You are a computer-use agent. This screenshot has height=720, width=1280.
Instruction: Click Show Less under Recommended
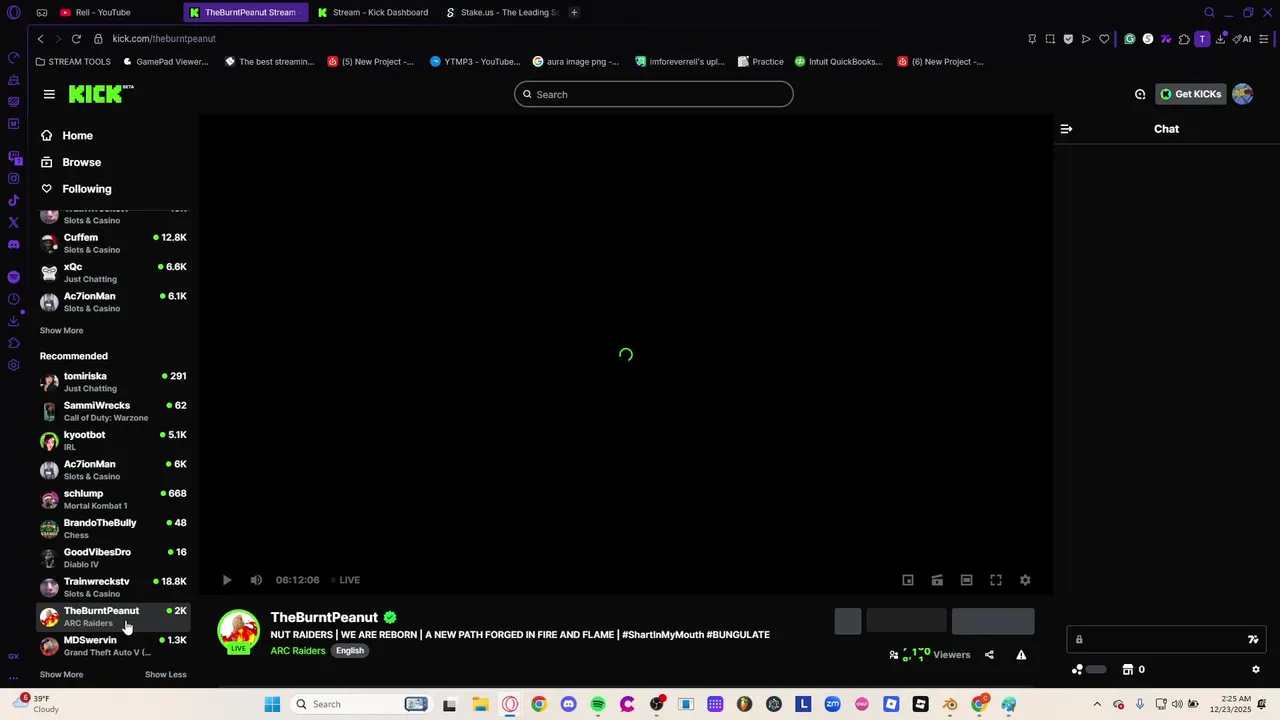pos(166,675)
